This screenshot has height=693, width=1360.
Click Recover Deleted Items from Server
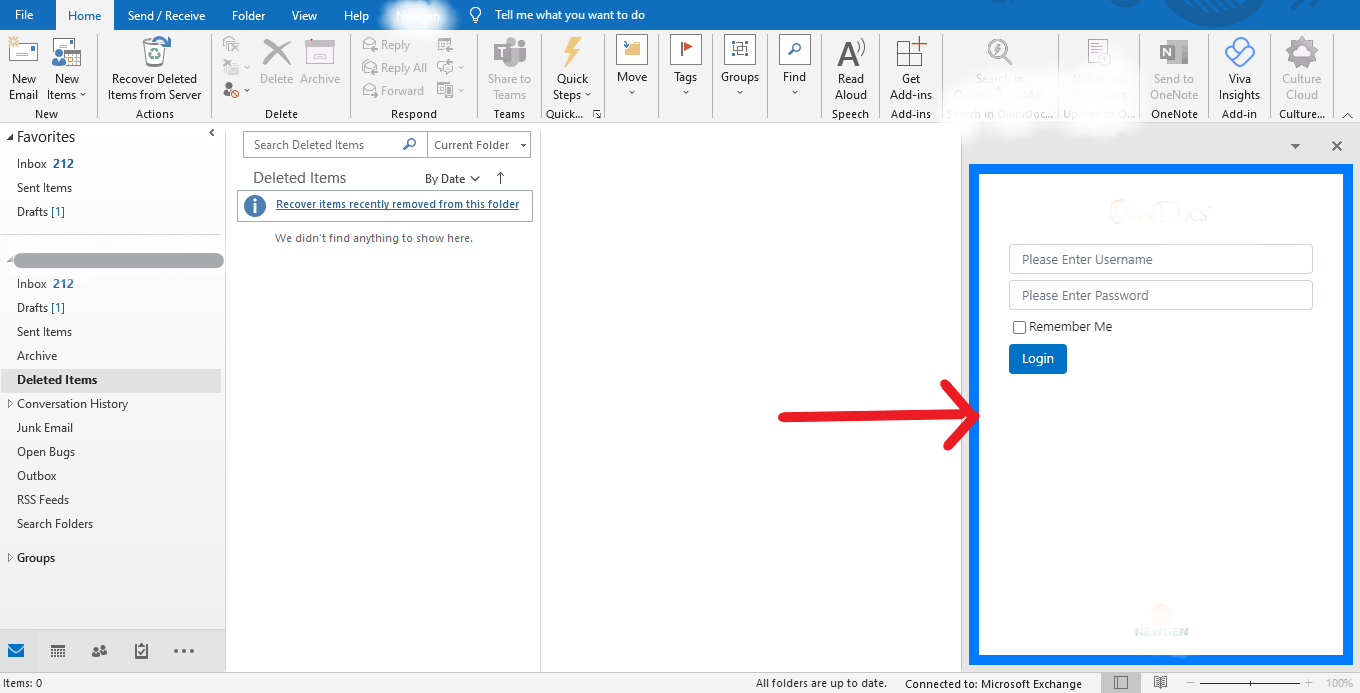point(155,68)
